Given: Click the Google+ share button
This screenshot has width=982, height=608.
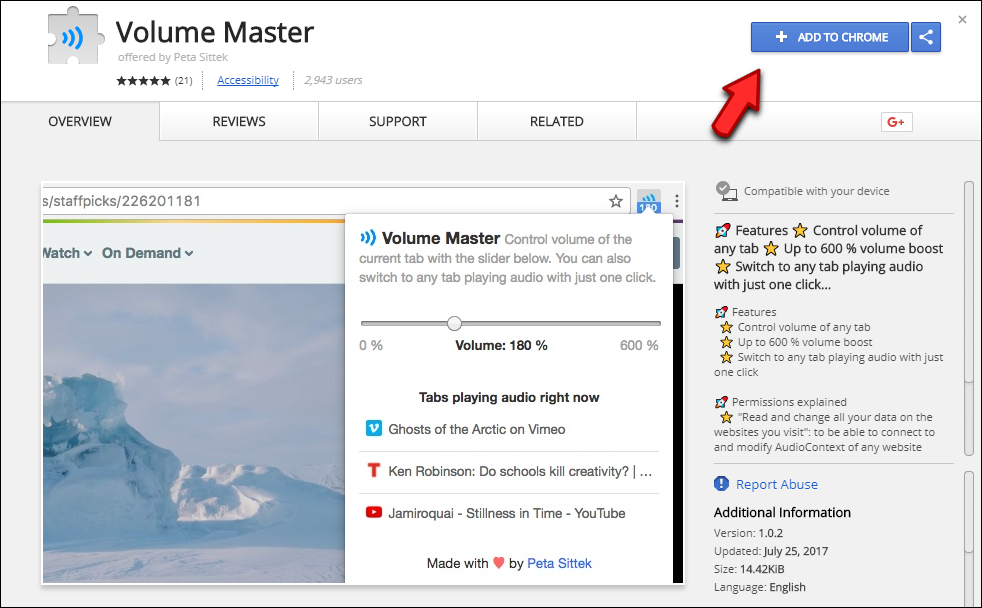Looking at the screenshot, I should click(x=896, y=122).
